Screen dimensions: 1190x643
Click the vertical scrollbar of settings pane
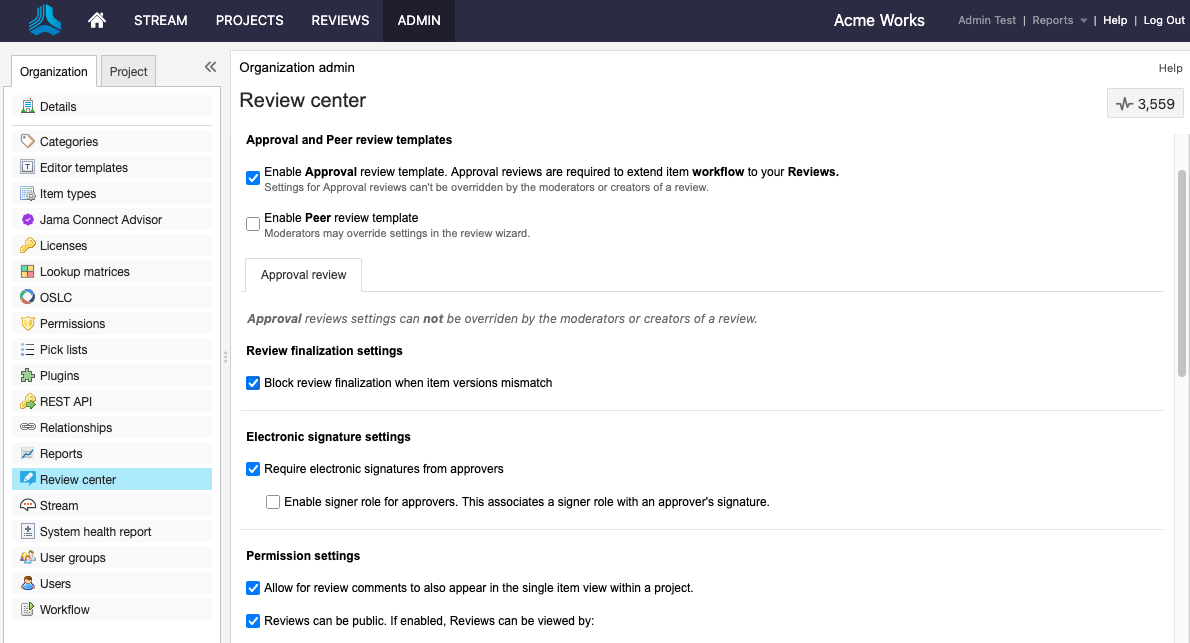click(x=1181, y=273)
